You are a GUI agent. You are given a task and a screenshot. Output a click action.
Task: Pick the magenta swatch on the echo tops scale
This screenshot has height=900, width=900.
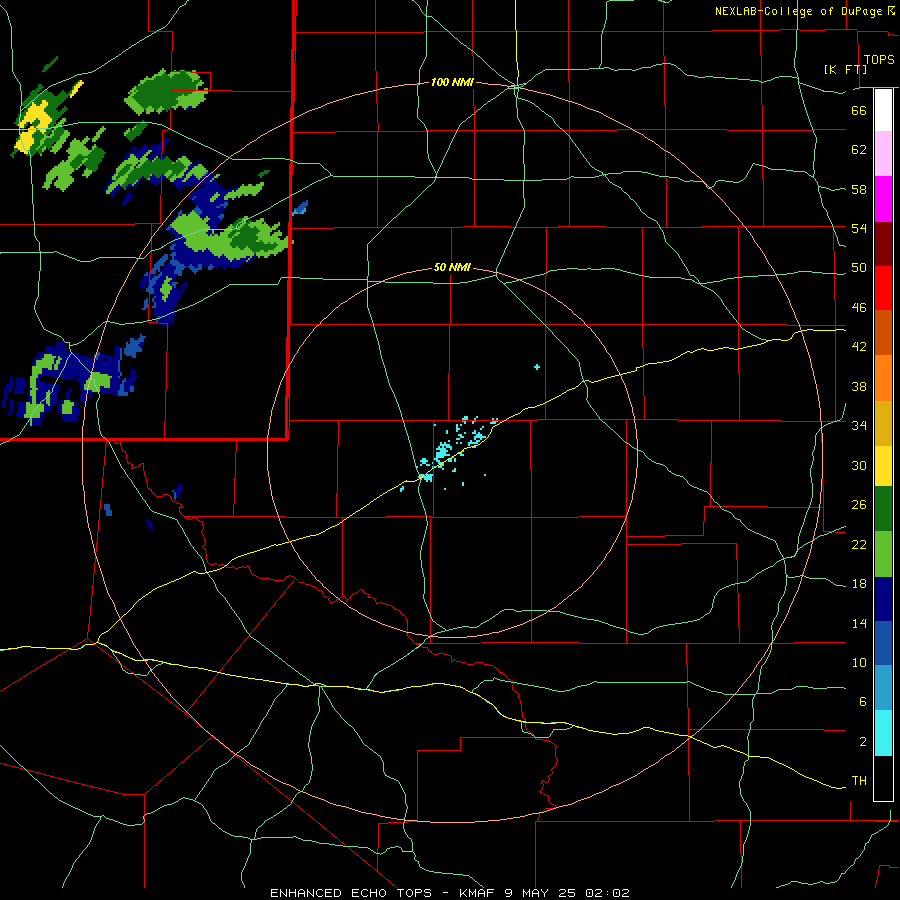pyautogui.click(x=883, y=199)
